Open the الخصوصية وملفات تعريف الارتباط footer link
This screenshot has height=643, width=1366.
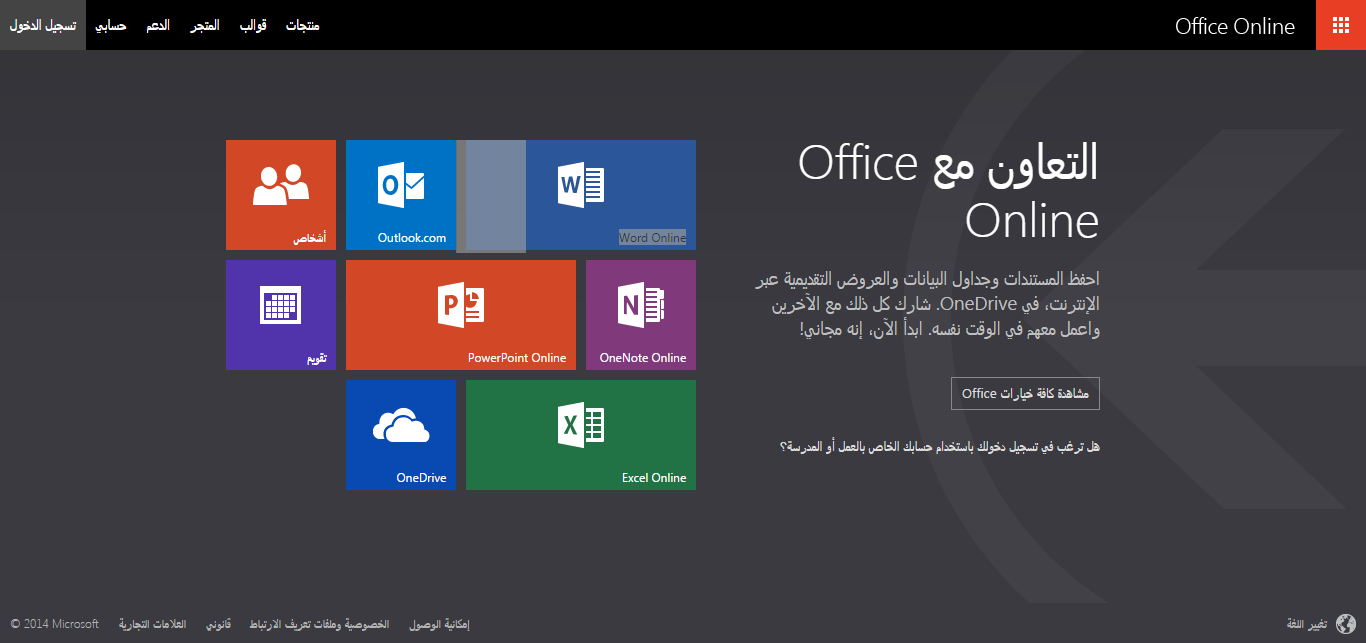(319, 624)
